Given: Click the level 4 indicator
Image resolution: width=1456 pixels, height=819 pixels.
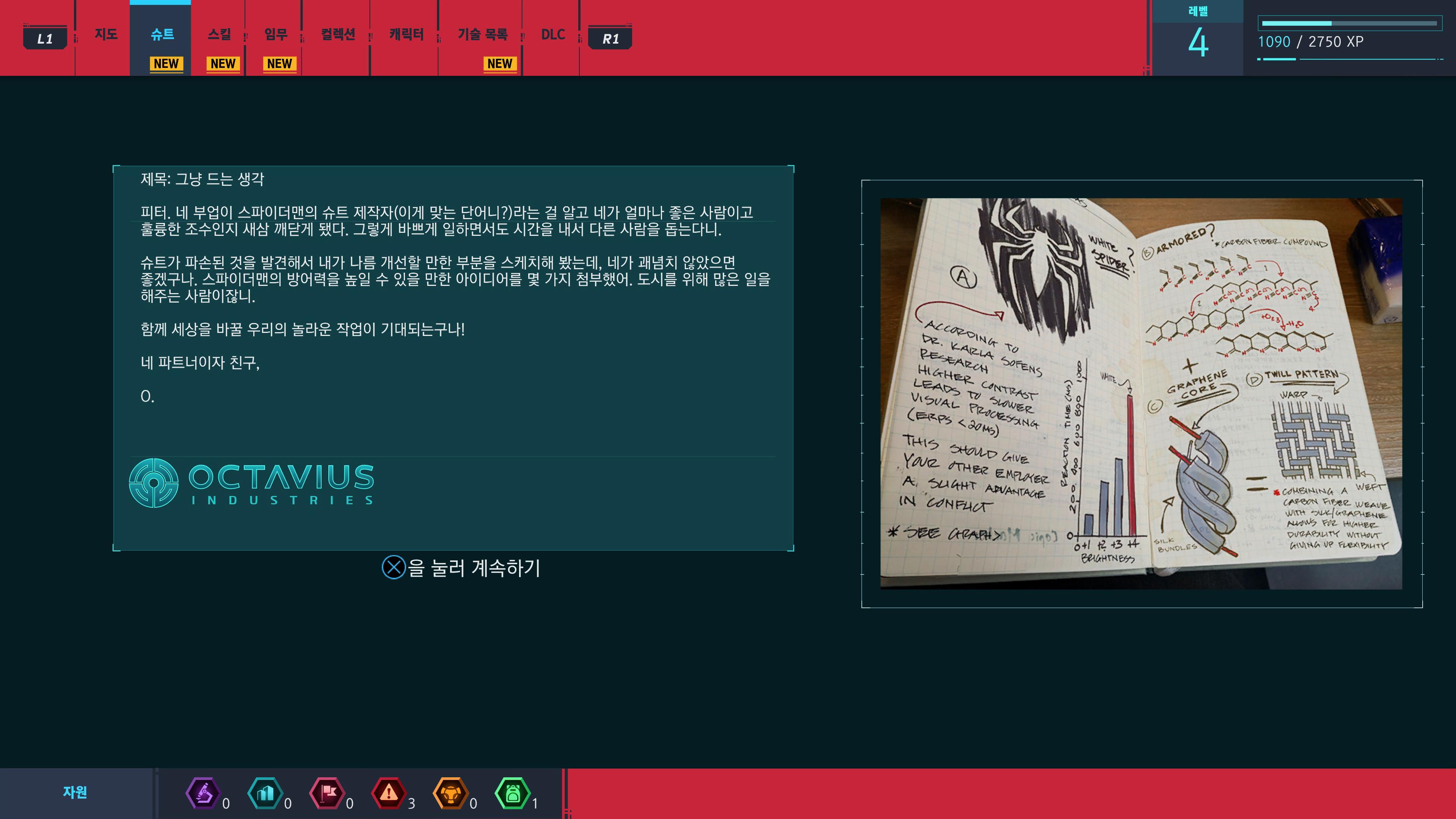Looking at the screenshot, I should (1198, 43).
